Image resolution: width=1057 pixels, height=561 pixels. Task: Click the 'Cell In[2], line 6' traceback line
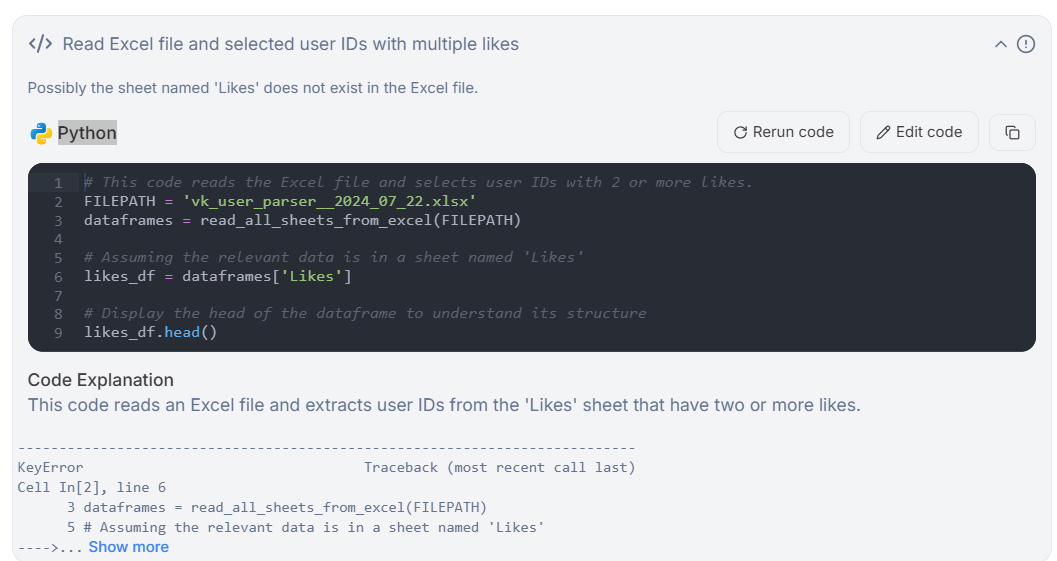coord(91,487)
